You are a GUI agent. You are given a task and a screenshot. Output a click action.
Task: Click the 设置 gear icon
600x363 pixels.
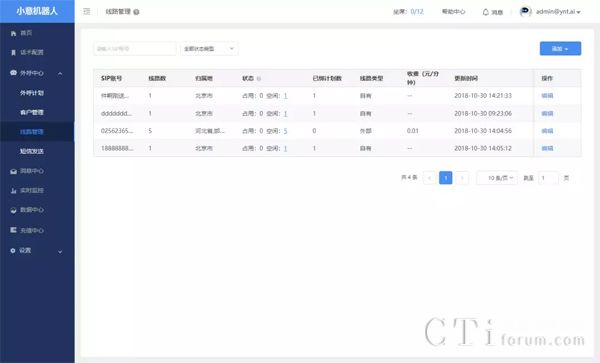(13, 251)
